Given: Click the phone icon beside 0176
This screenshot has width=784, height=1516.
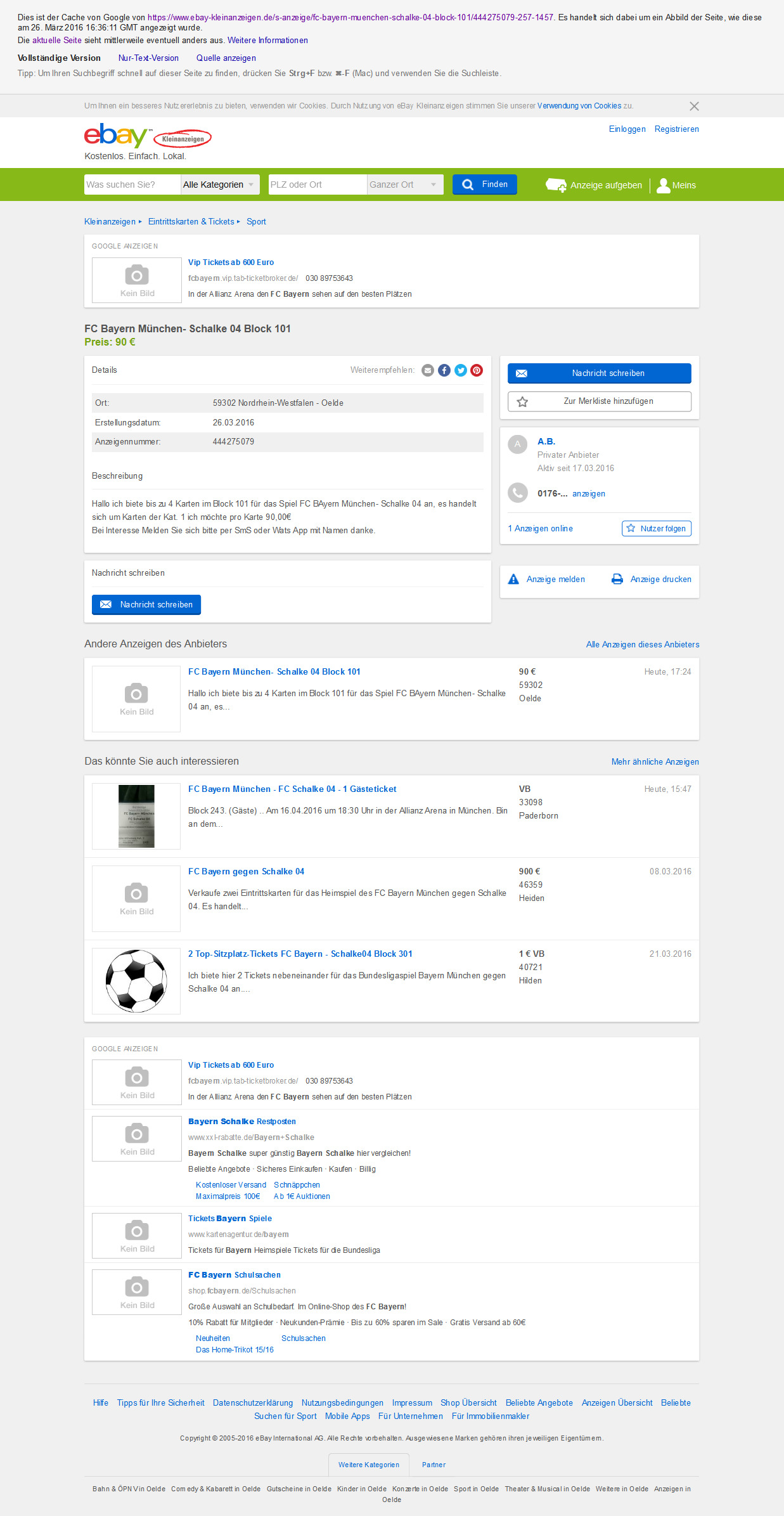Looking at the screenshot, I should (518, 493).
